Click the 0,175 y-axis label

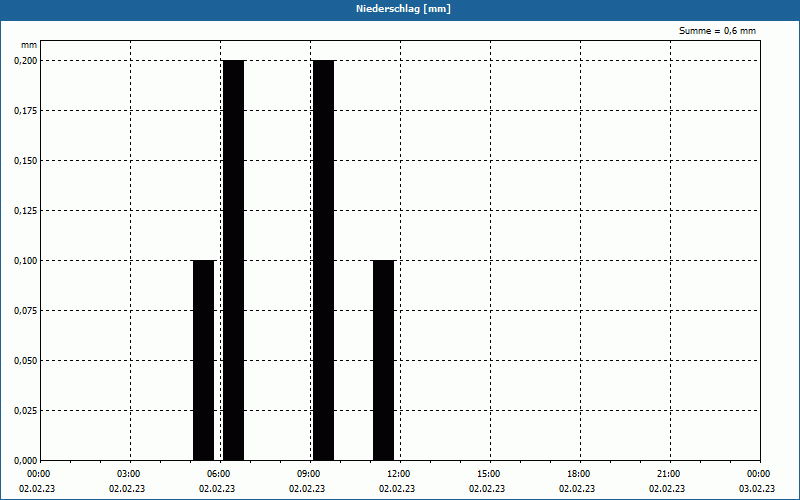point(26,111)
